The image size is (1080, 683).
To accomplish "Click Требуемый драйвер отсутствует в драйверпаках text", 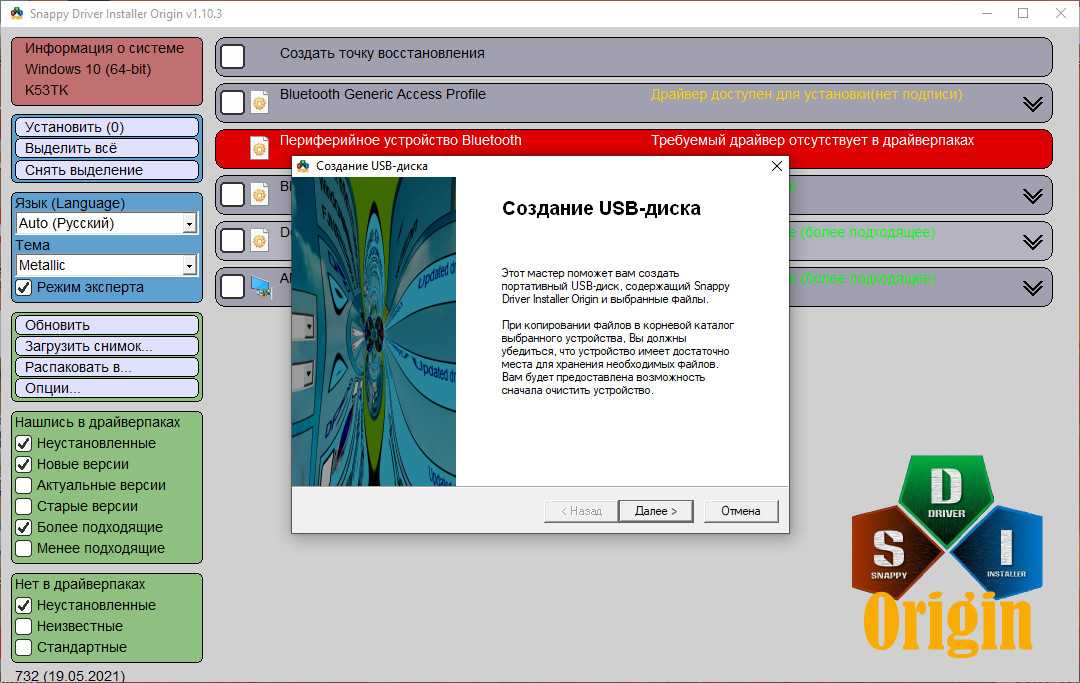I will point(812,140).
